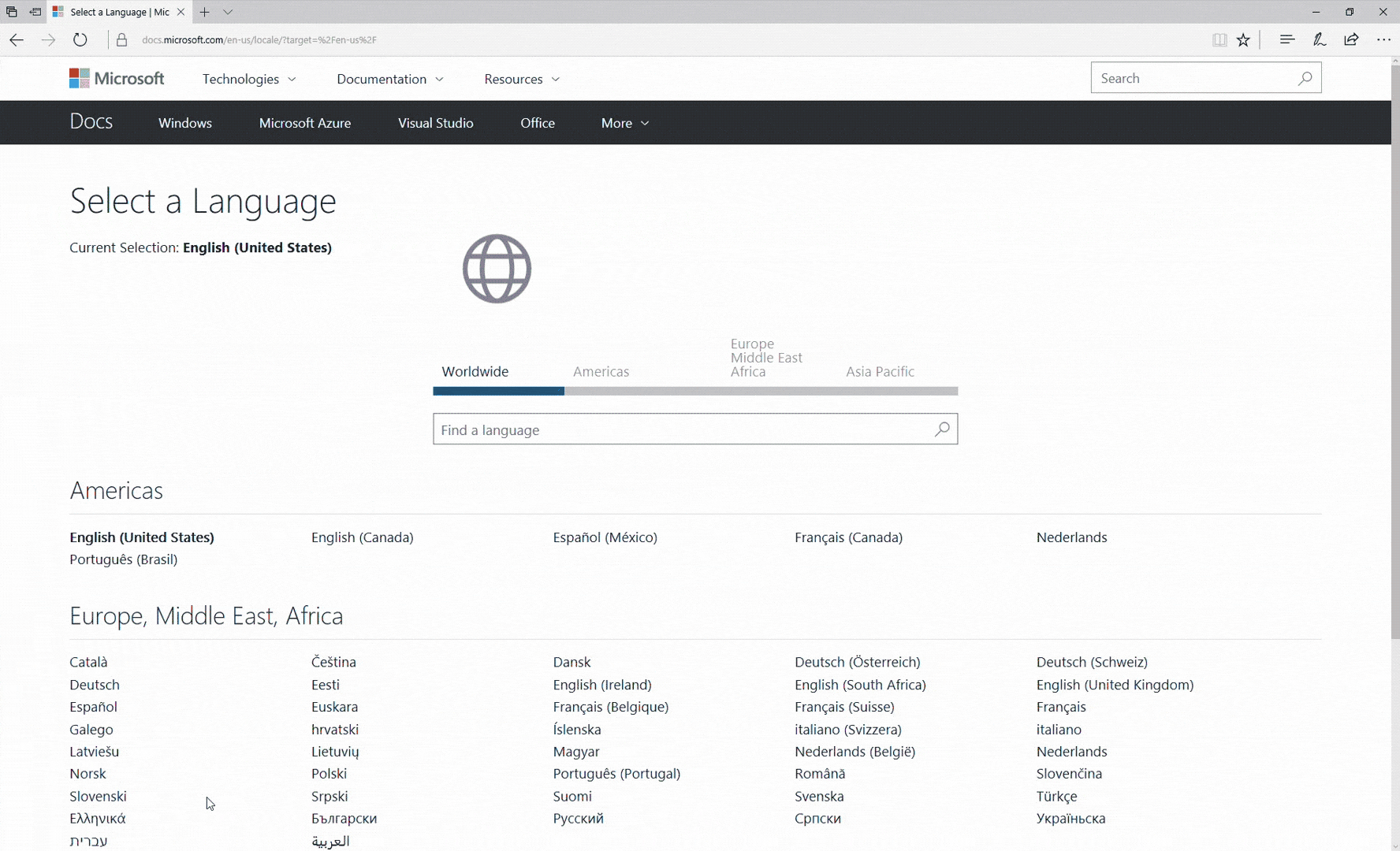Viewport: 1400px width, 851px height.
Task: Choose Español (México)
Action: pos(605,537)
